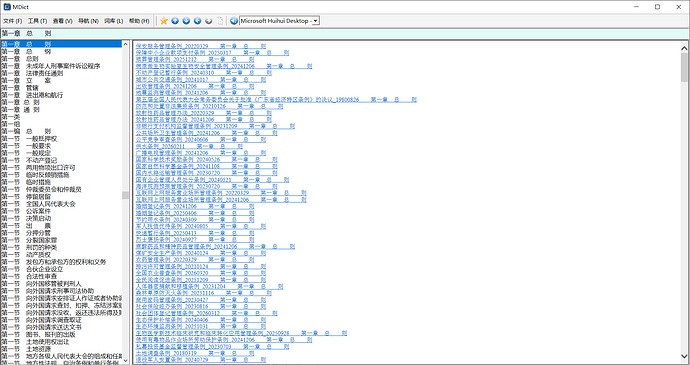This screenshot has width=690, height=365.
Task: Click the search input field at top
Action: point(345,33)
